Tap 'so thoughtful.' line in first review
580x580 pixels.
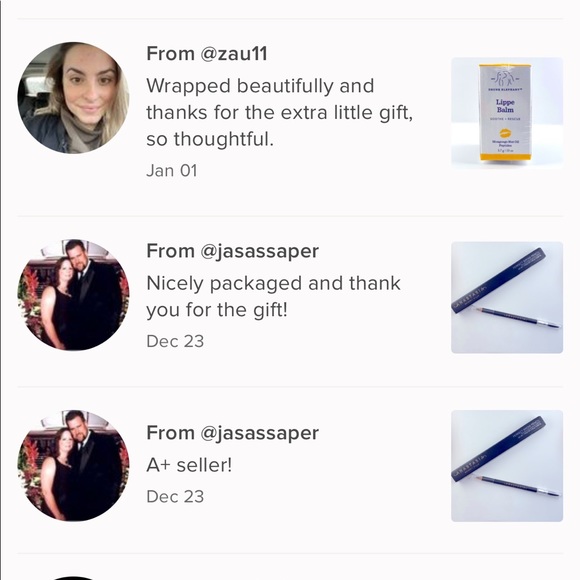click(210, 139)
